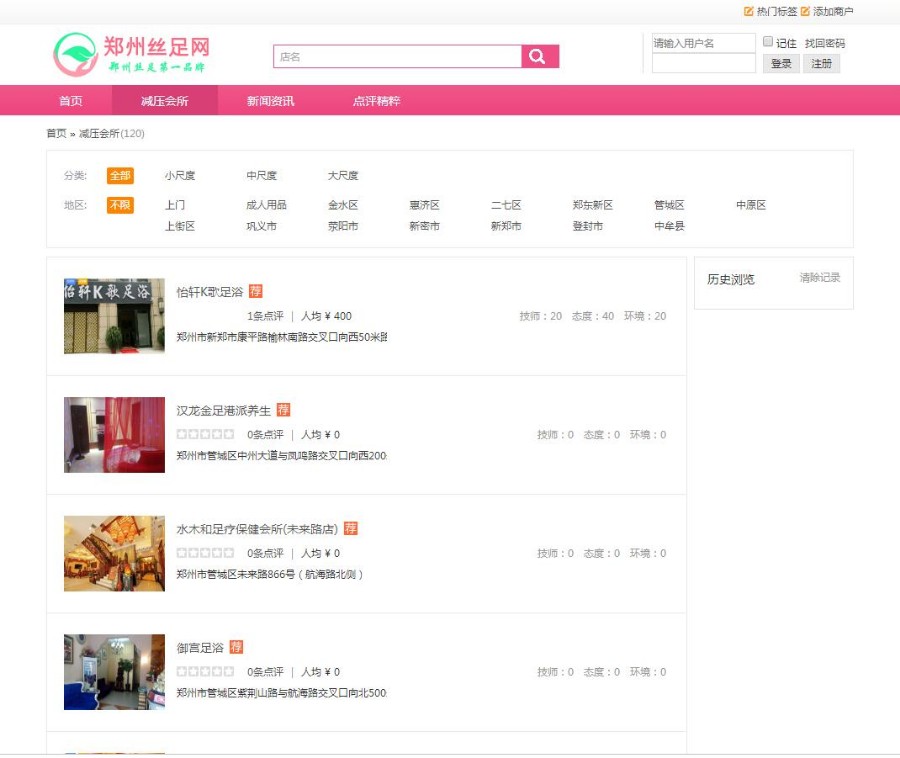
Task: Filter area by 新郑市
Action: click(x=506, y=226)
